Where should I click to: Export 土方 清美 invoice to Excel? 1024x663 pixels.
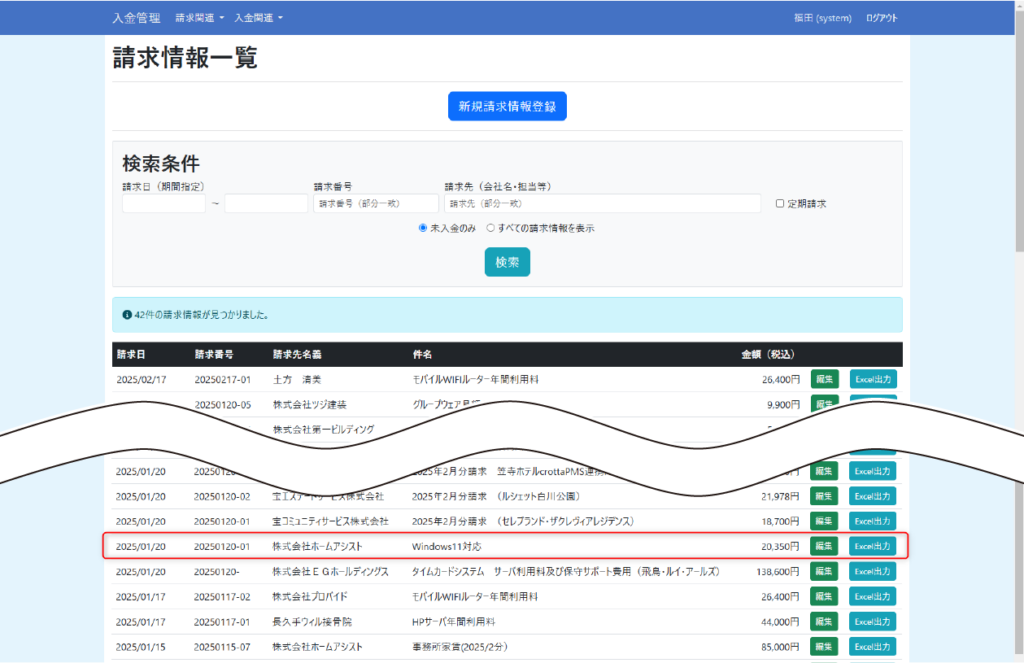(x=872, y=379)
